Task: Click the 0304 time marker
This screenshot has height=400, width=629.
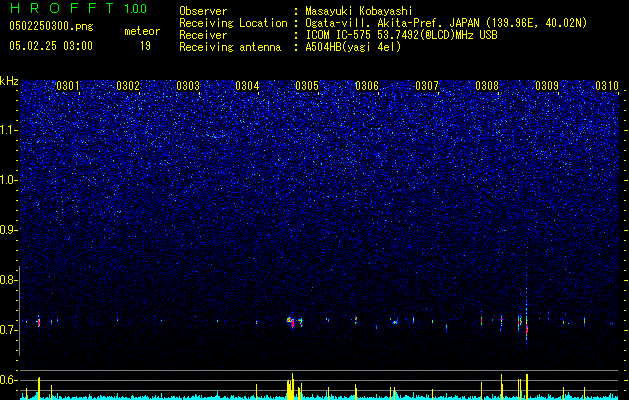Action: click(247, 86)
